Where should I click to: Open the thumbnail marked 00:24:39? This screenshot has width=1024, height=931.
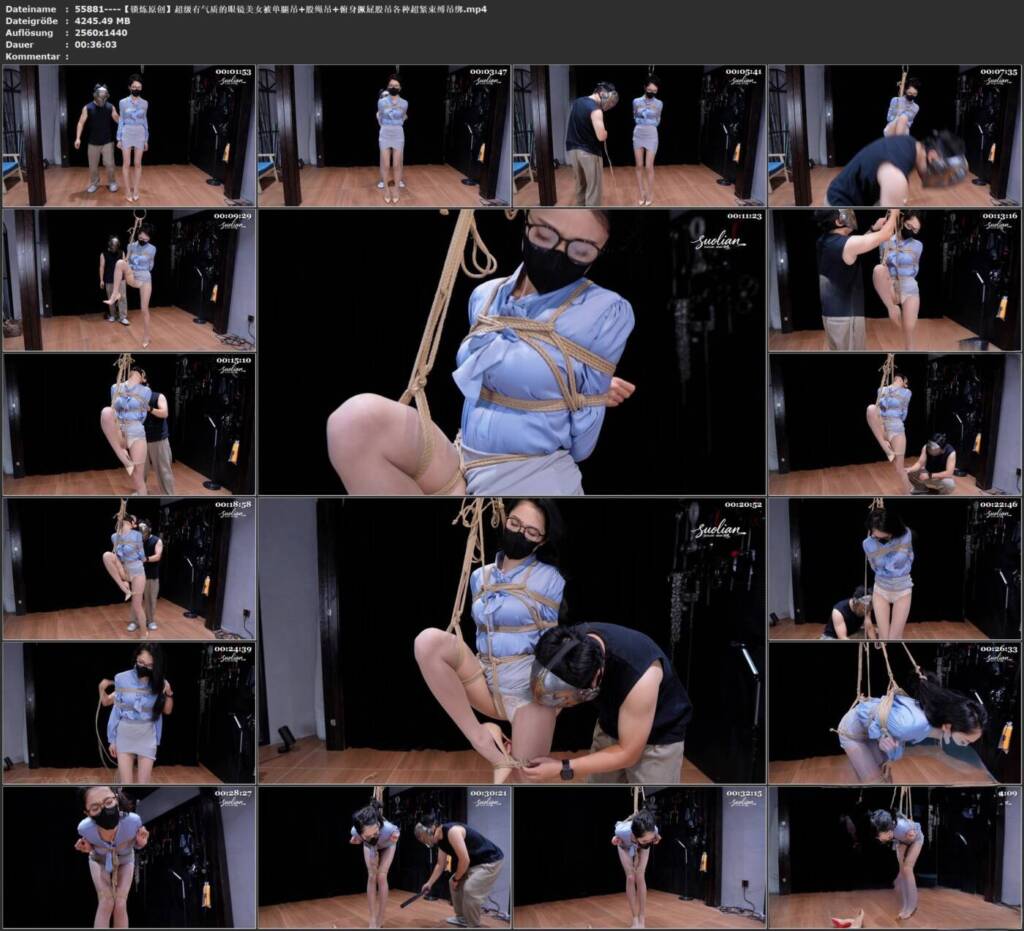click(x=129, y=713)
